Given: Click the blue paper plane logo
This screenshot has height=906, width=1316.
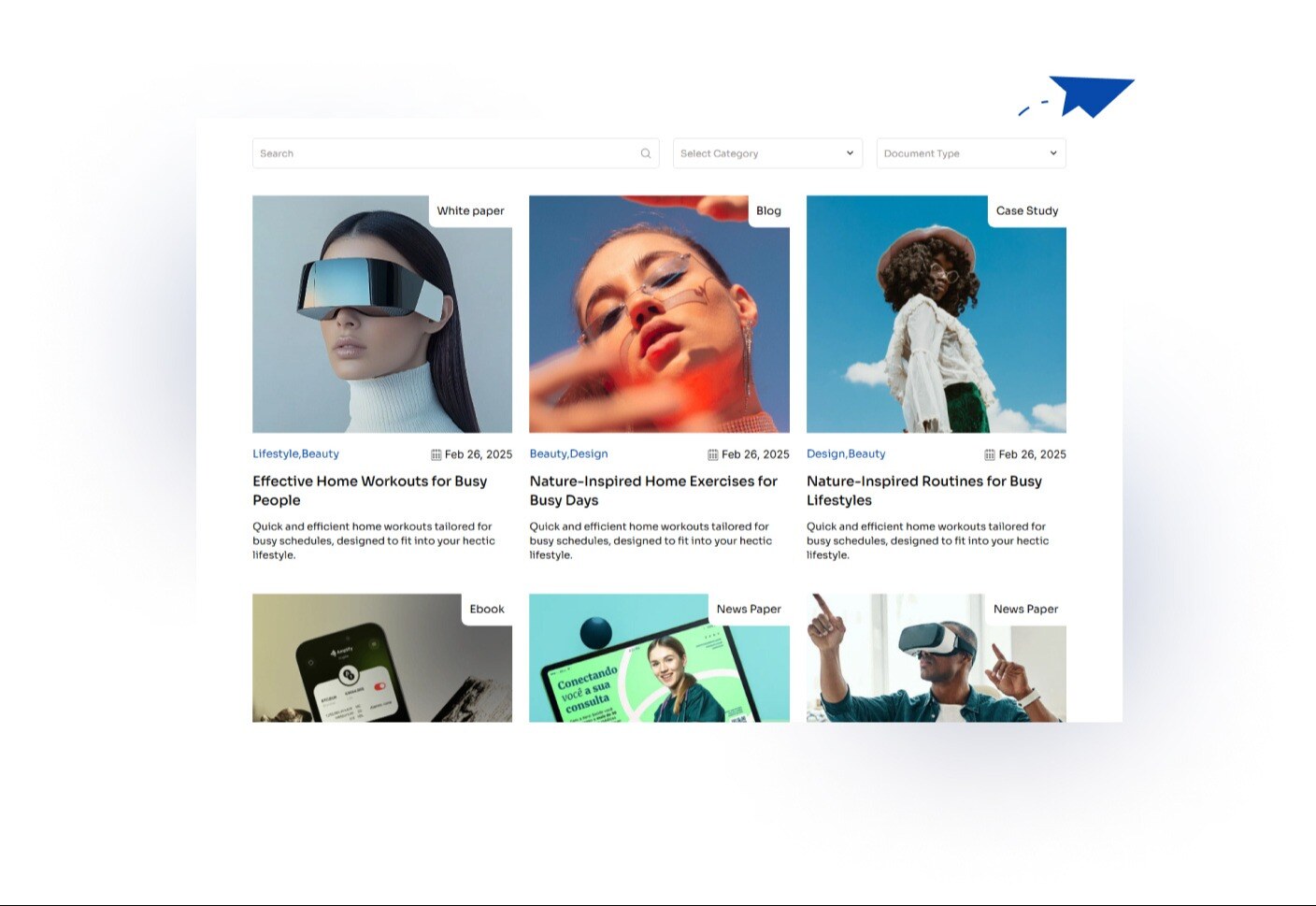Looking at the screenshot, I should (x=1092, y=96).
